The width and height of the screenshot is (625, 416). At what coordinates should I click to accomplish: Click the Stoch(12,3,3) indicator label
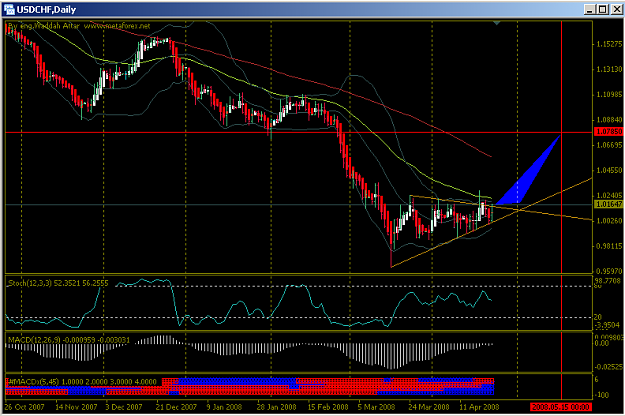58,283
